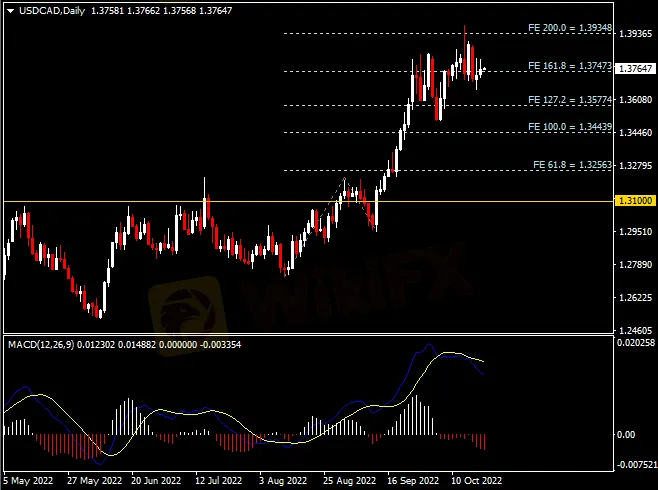Click the FE 100.0 = 1.34439 label

[x=569, y=127]
